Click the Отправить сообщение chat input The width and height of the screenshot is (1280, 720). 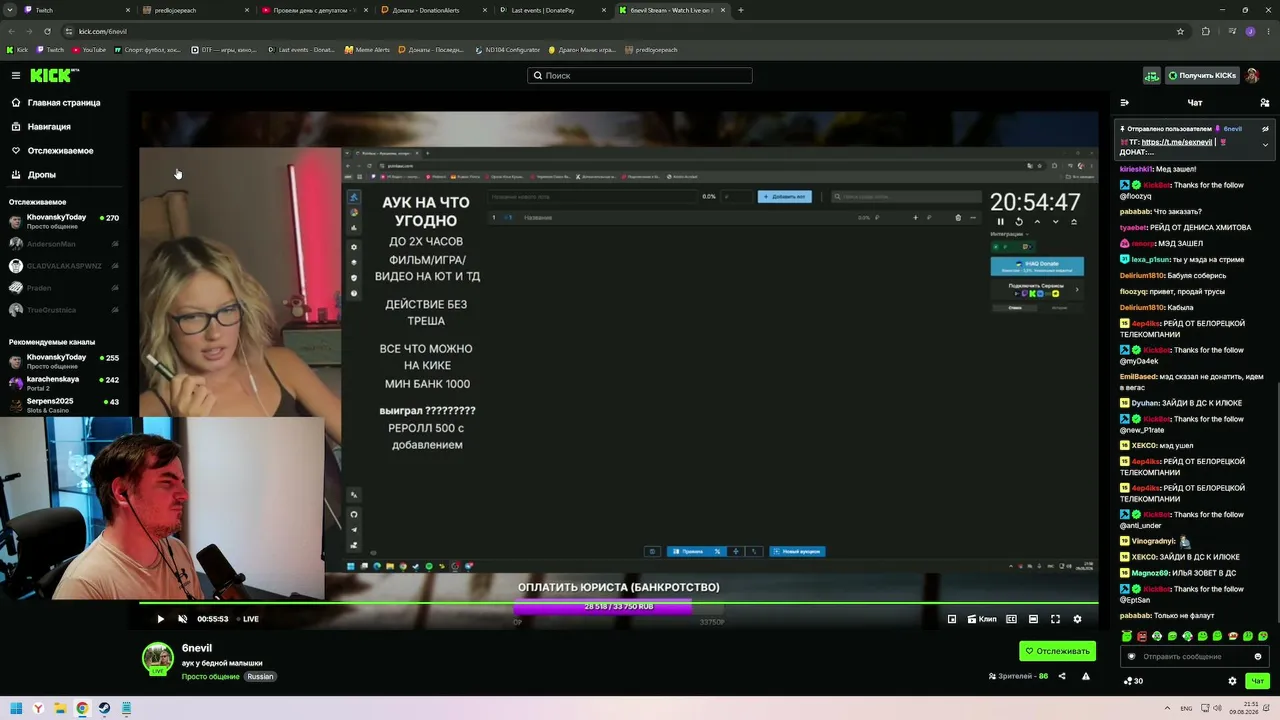click(1195, 657)
